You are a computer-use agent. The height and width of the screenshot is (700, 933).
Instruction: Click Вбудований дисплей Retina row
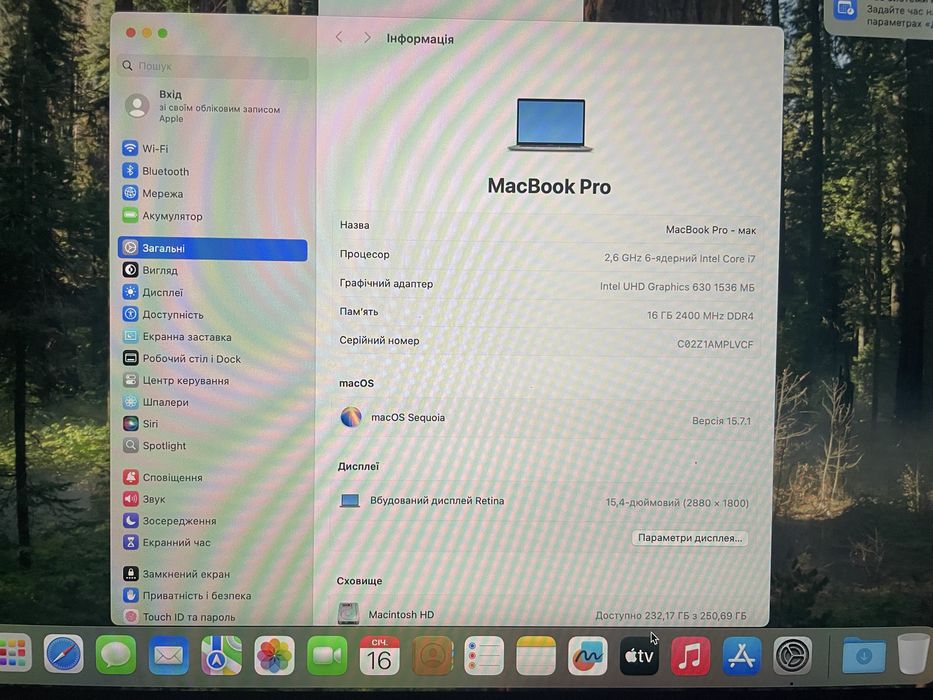[544, 502]
